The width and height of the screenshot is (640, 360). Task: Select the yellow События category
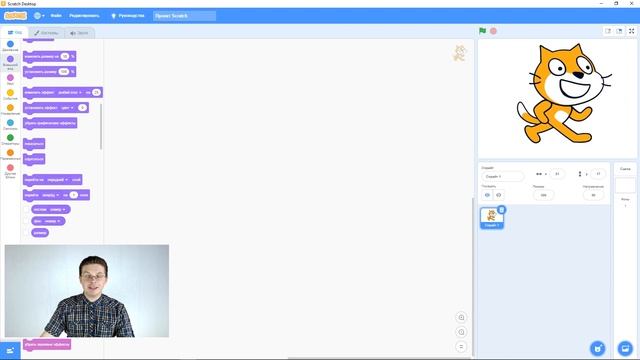pos(10,95)
